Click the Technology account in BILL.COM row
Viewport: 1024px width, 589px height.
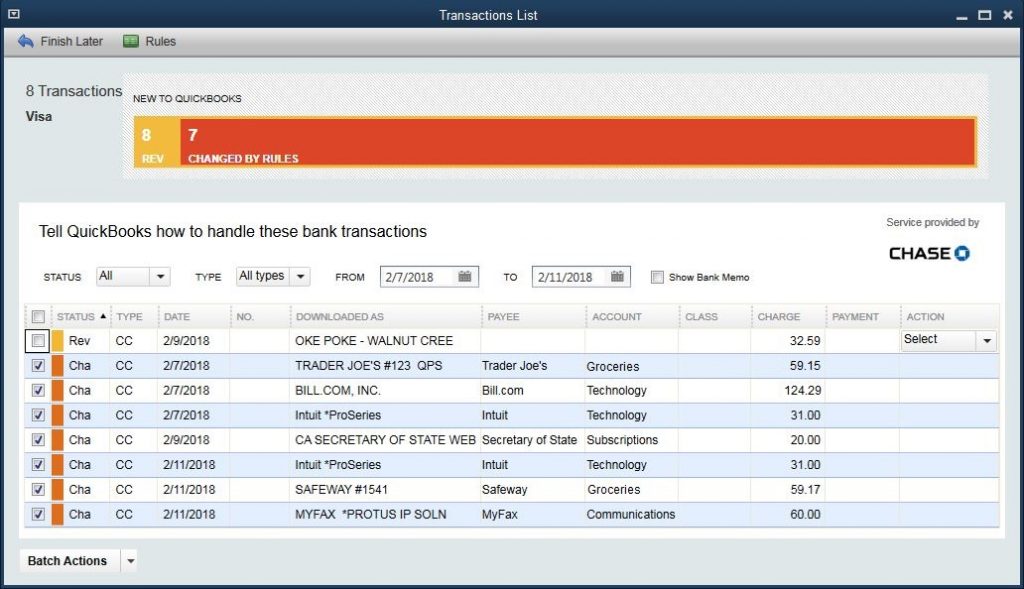pos(616,390)
